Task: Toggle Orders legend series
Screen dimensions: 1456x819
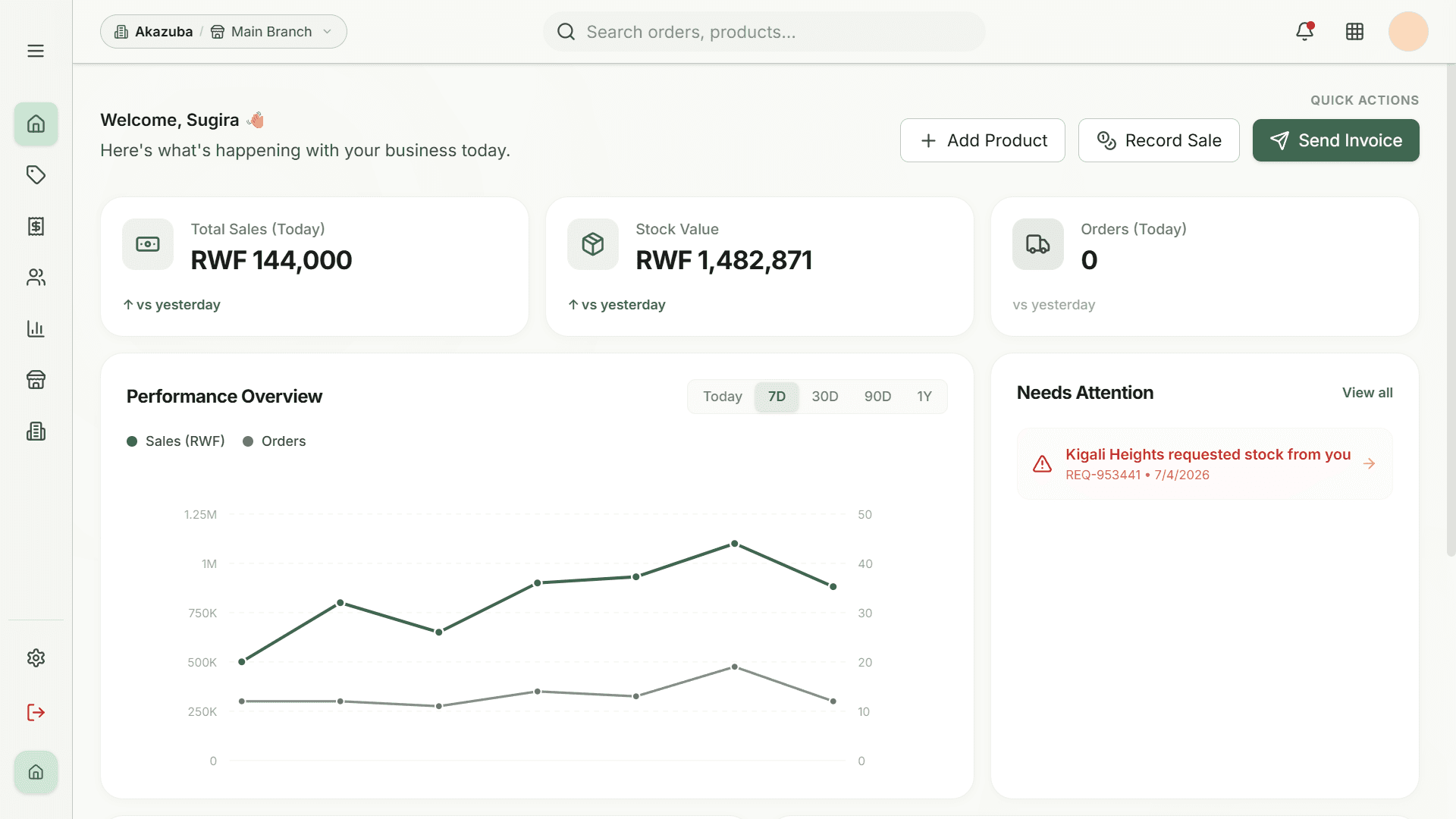Action: coord(274,441)
